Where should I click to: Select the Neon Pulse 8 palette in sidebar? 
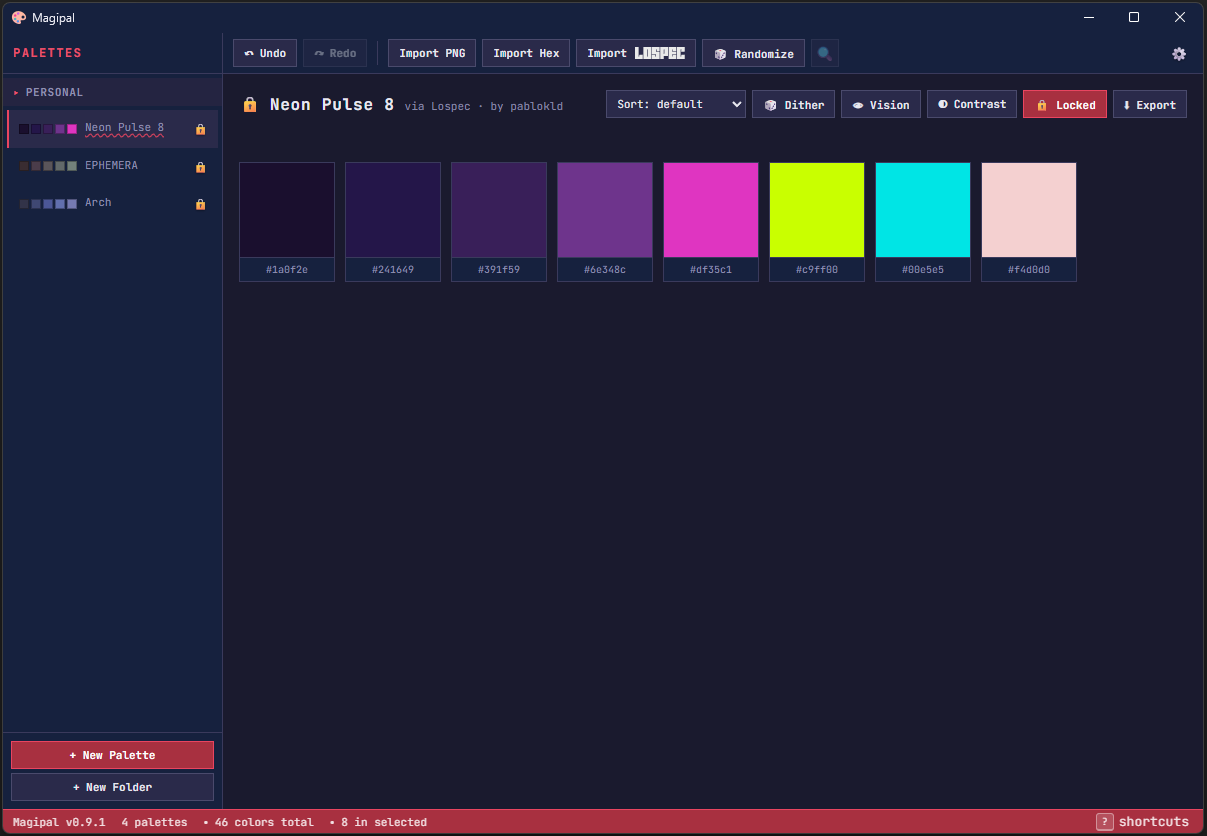[112, 129]
